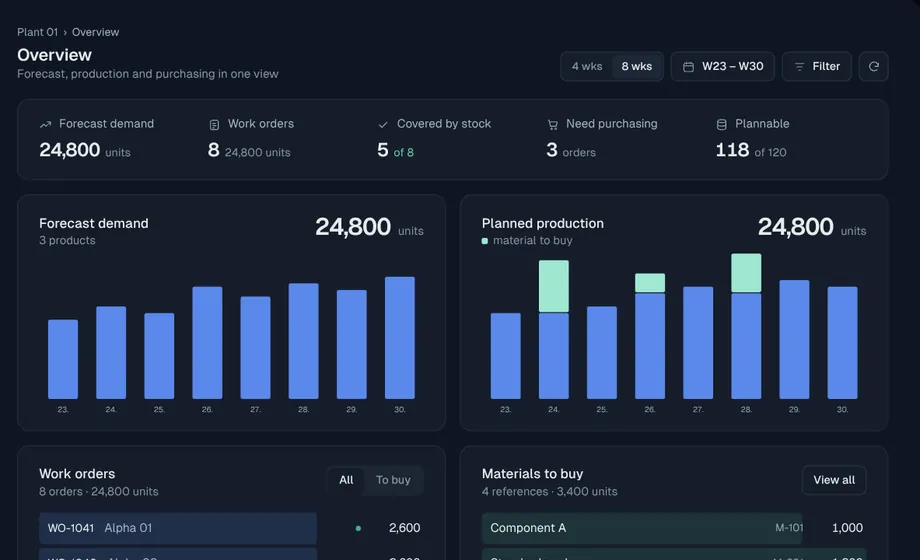This screenshot has width=920, height=560.
Task: Click the Forecast demand chart title
Action: point(94,224)
